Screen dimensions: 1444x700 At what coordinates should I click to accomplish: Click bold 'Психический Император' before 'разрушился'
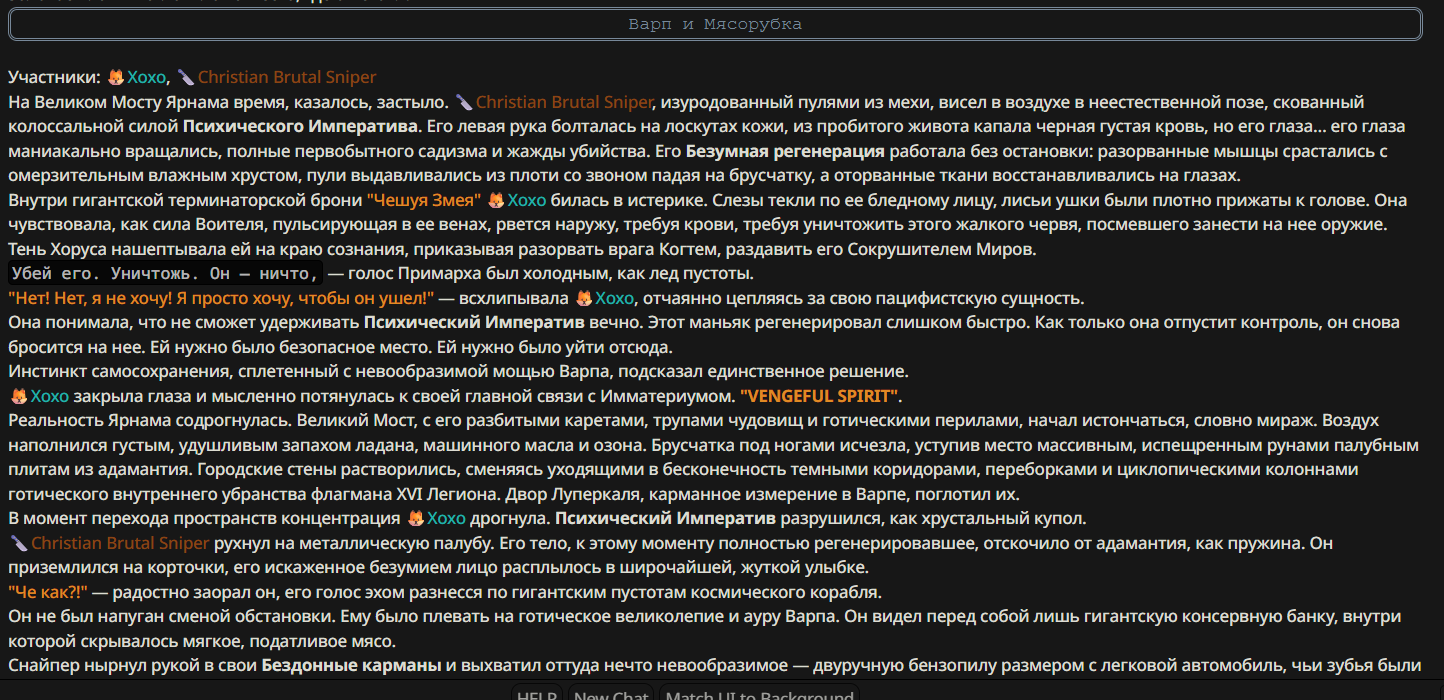pos(666,518)
